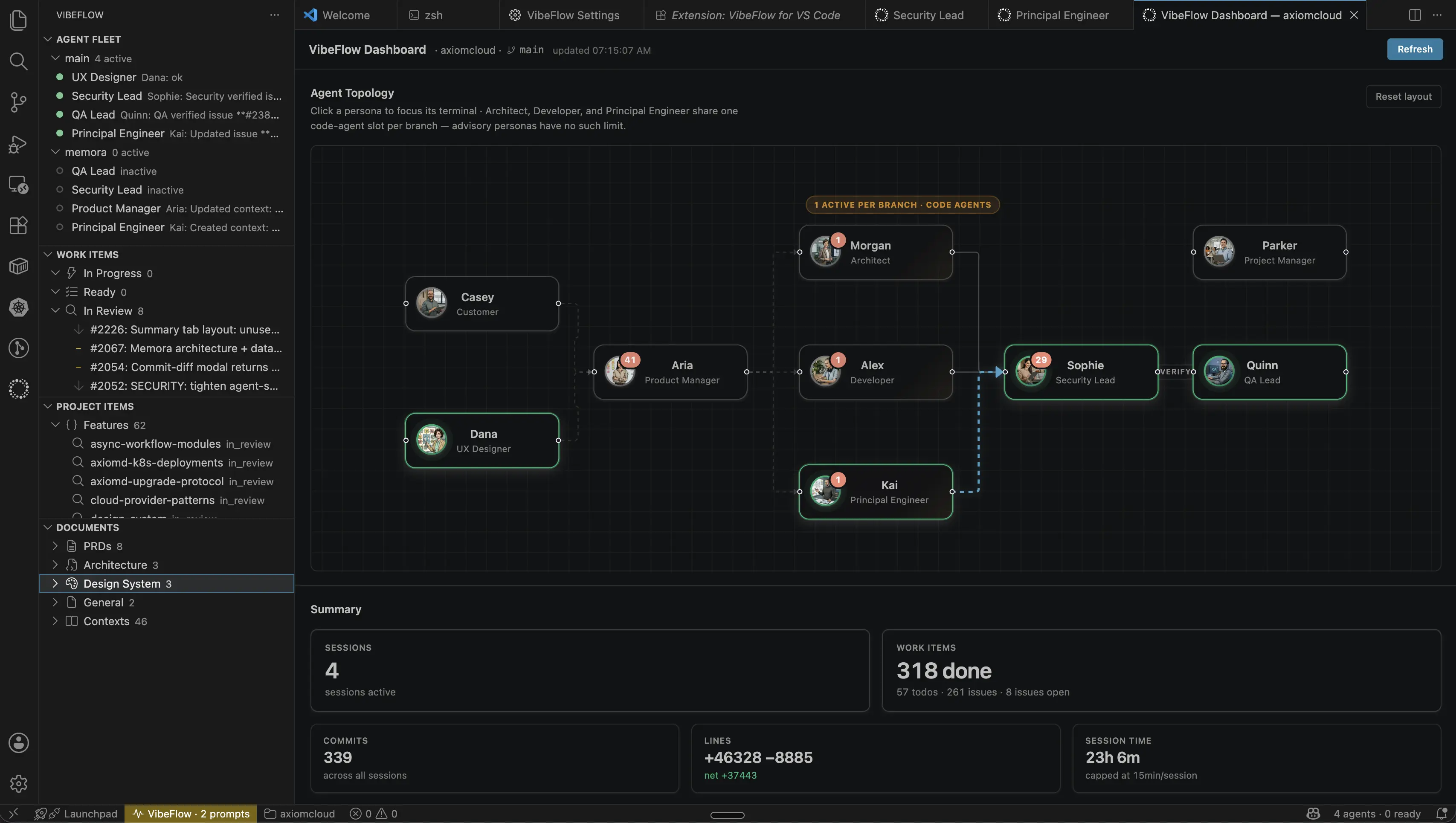Viewport: 1456px width, 823px height.
Task: Open Remote Explorer icon in activity bar
Action: [19, 184]
